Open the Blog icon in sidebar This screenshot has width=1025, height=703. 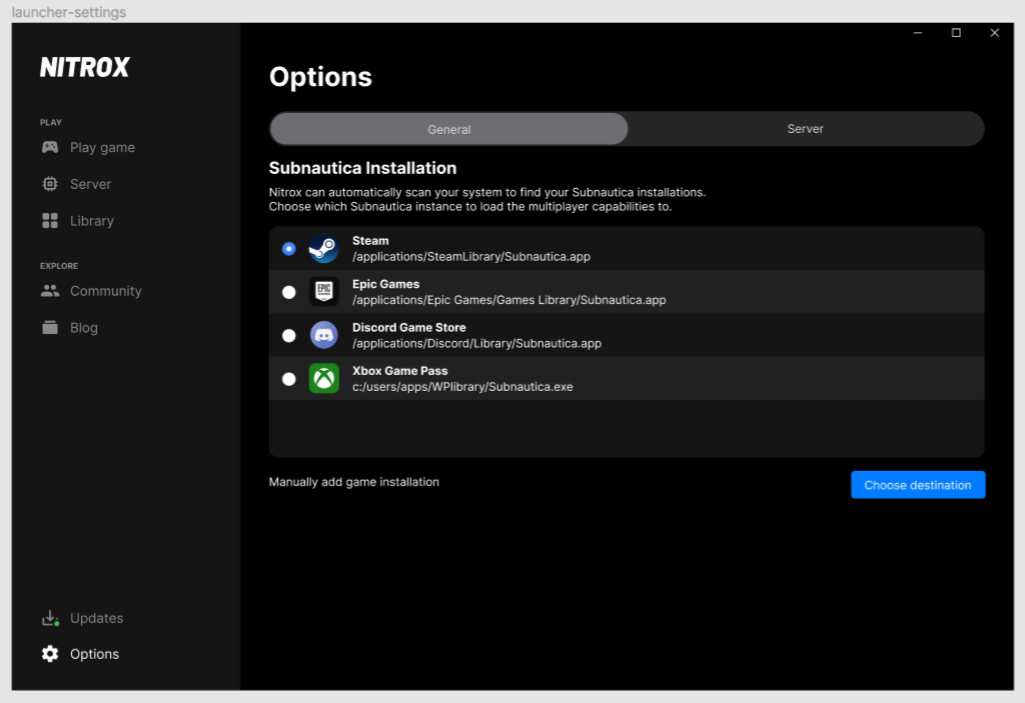point(49,327)
